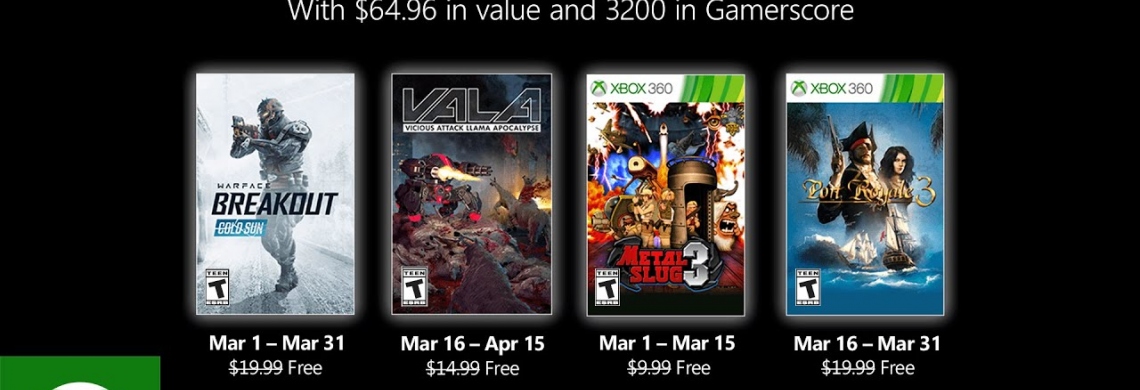Click the Teen rating badge on VALA cover

pos(414,286)
